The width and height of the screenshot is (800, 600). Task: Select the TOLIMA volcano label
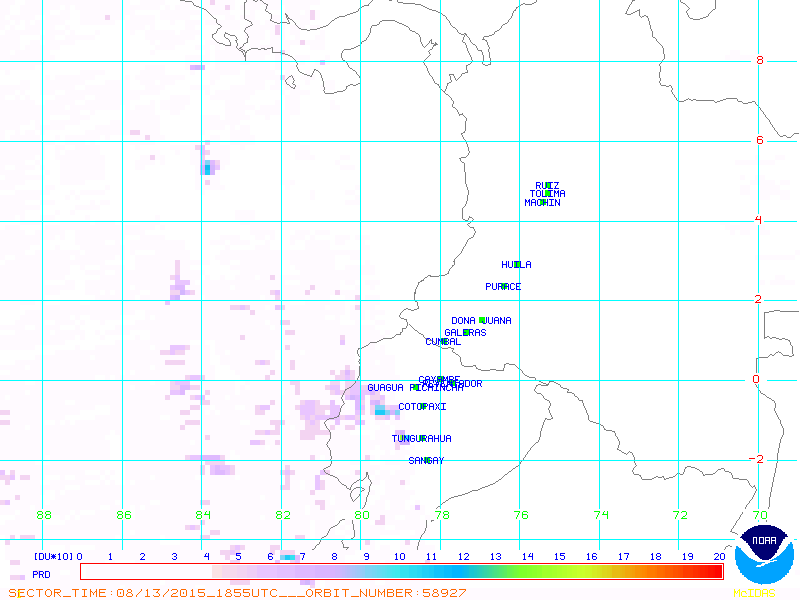tap(548, 194)
